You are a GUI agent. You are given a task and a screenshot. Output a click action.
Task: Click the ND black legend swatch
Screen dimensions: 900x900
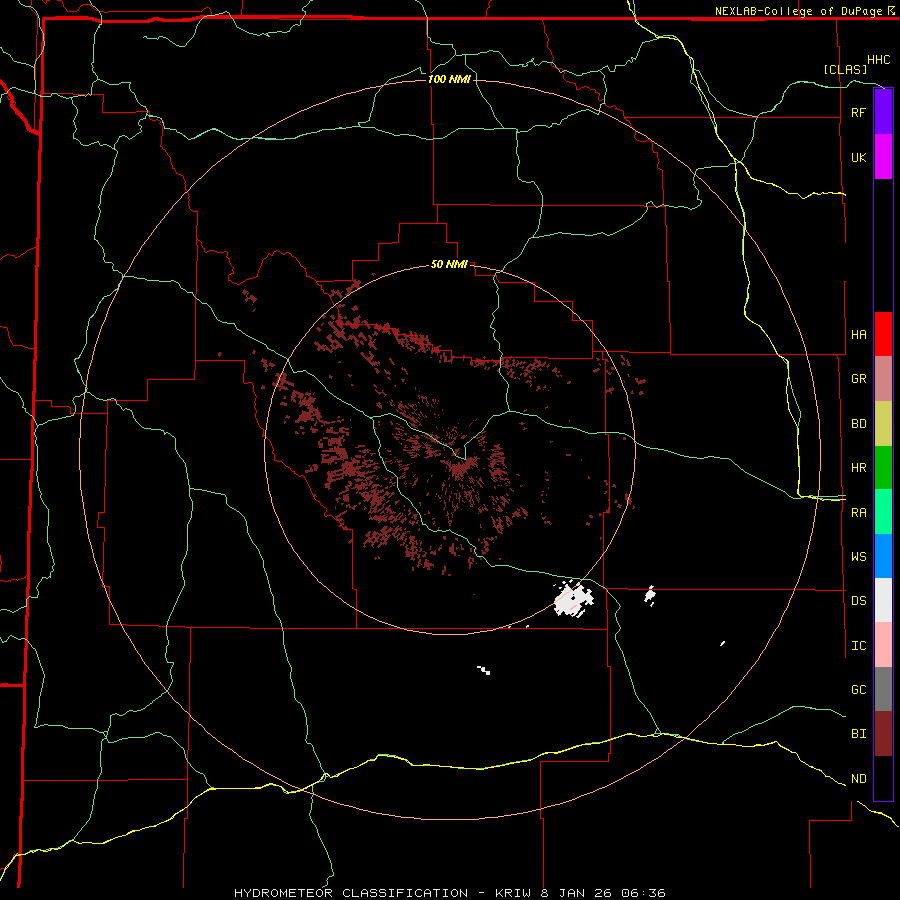(x=883, y=778)
